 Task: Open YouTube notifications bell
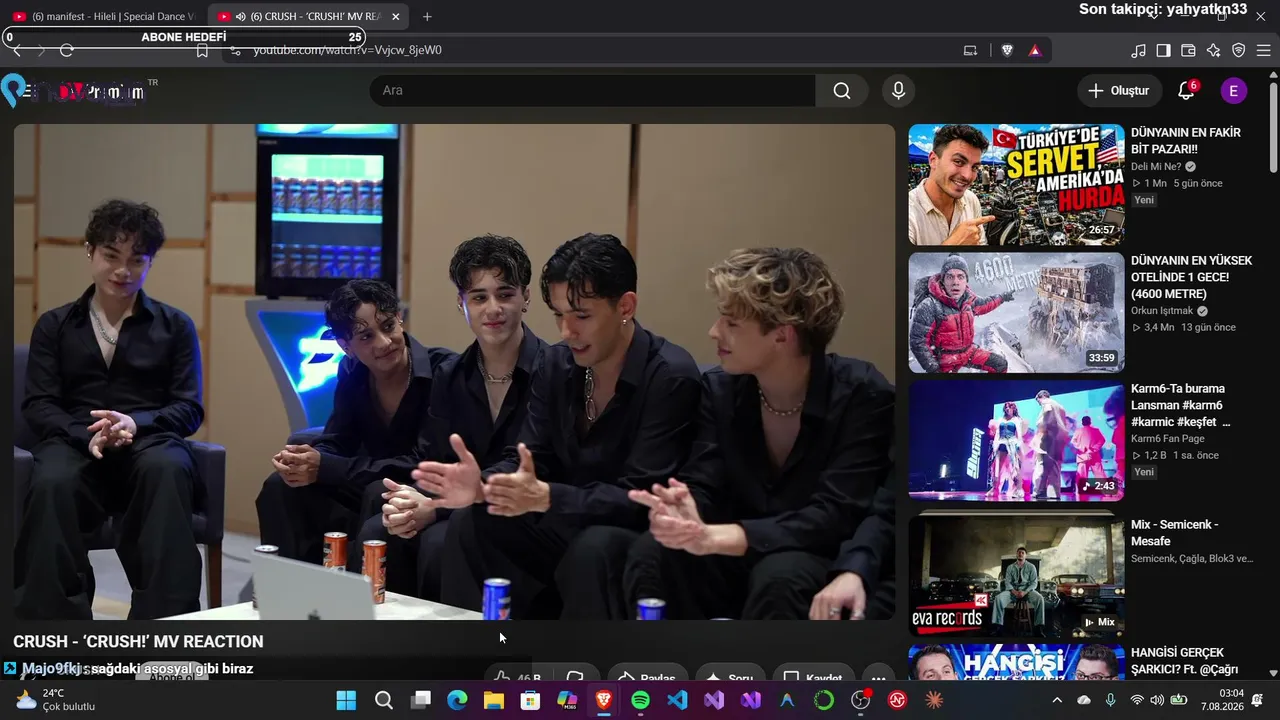(1186, 90)
